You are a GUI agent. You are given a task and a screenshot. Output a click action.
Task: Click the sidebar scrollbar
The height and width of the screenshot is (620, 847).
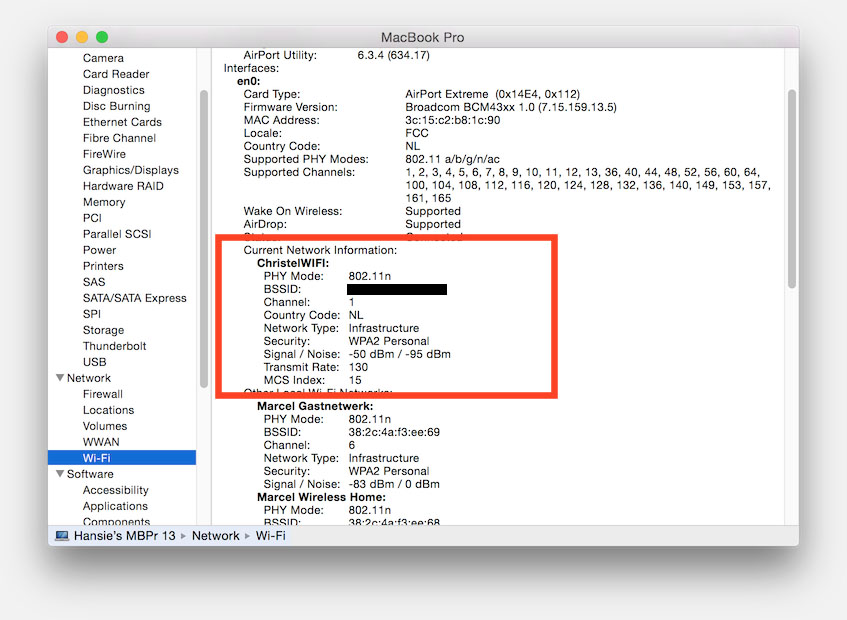point(204,239)
